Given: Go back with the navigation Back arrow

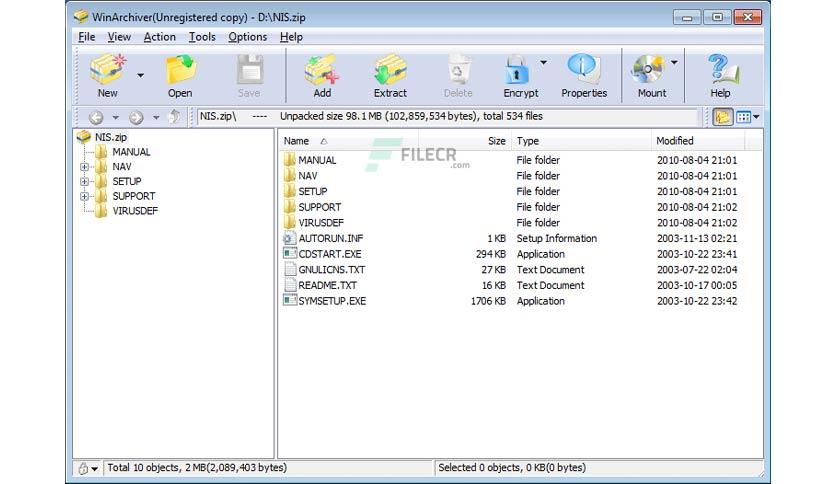Looking at the screenshot, I should click(x=96, y=117).
